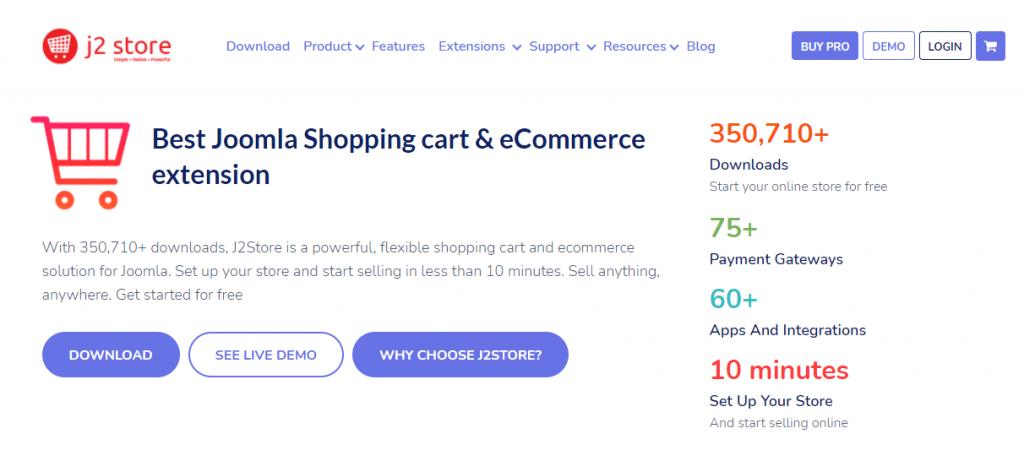1024x450 pixels.
Task: Expand the Support dropdown arrow
Action: tap(592, 47)
